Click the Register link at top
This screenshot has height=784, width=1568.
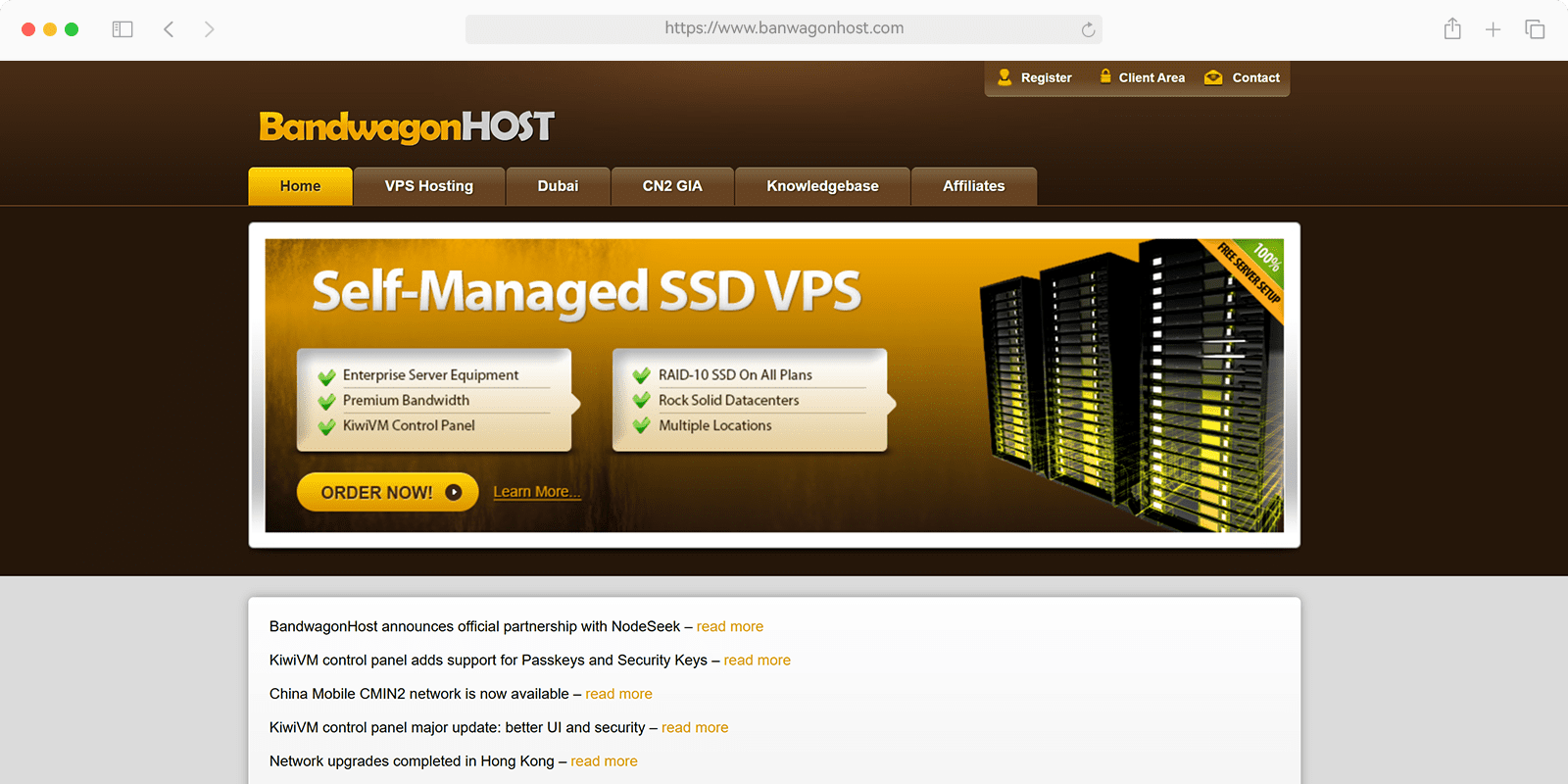click(1035, 77)
